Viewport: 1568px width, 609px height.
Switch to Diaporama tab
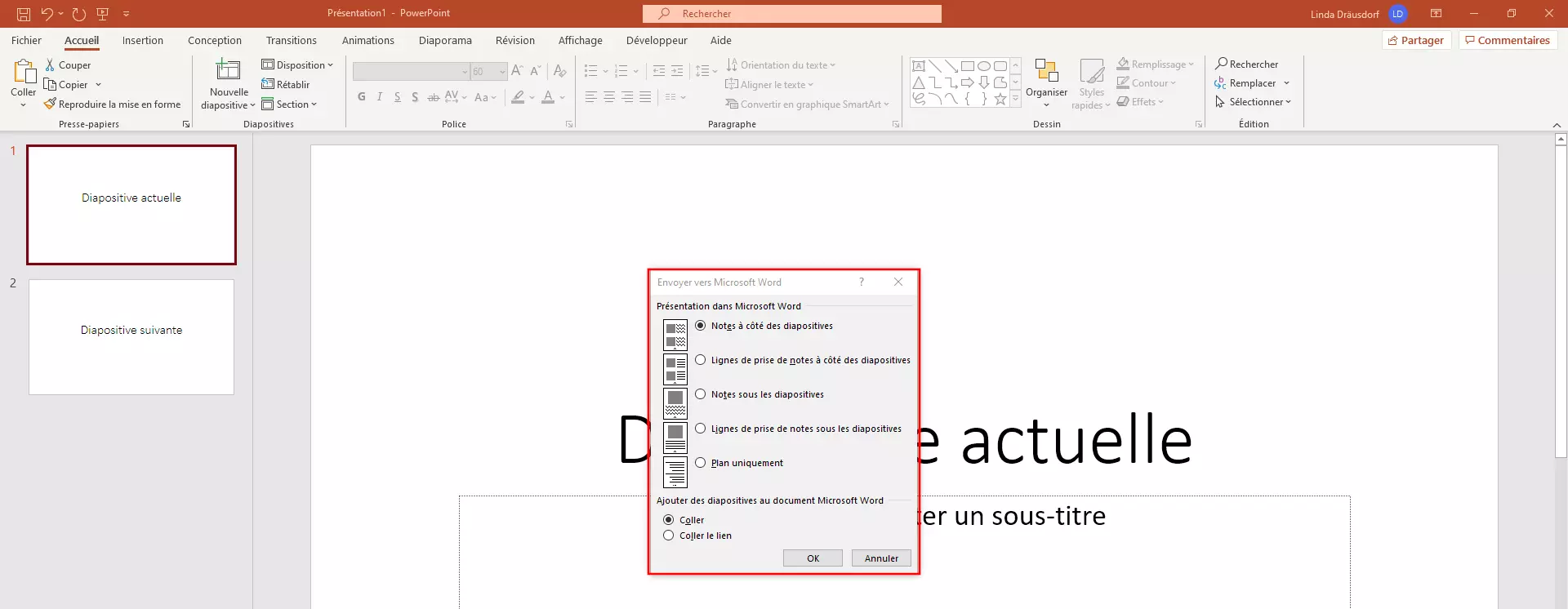(445, 40)
